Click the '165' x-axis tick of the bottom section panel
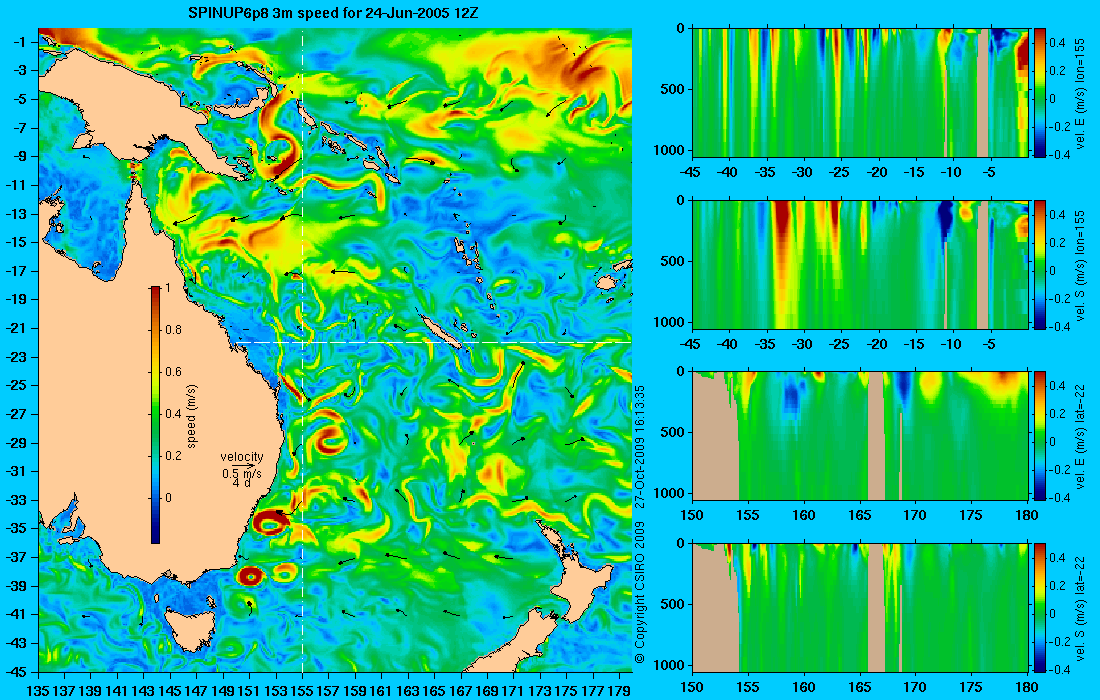The height and width of the screenshot is (700, 1100). point(859,687)
